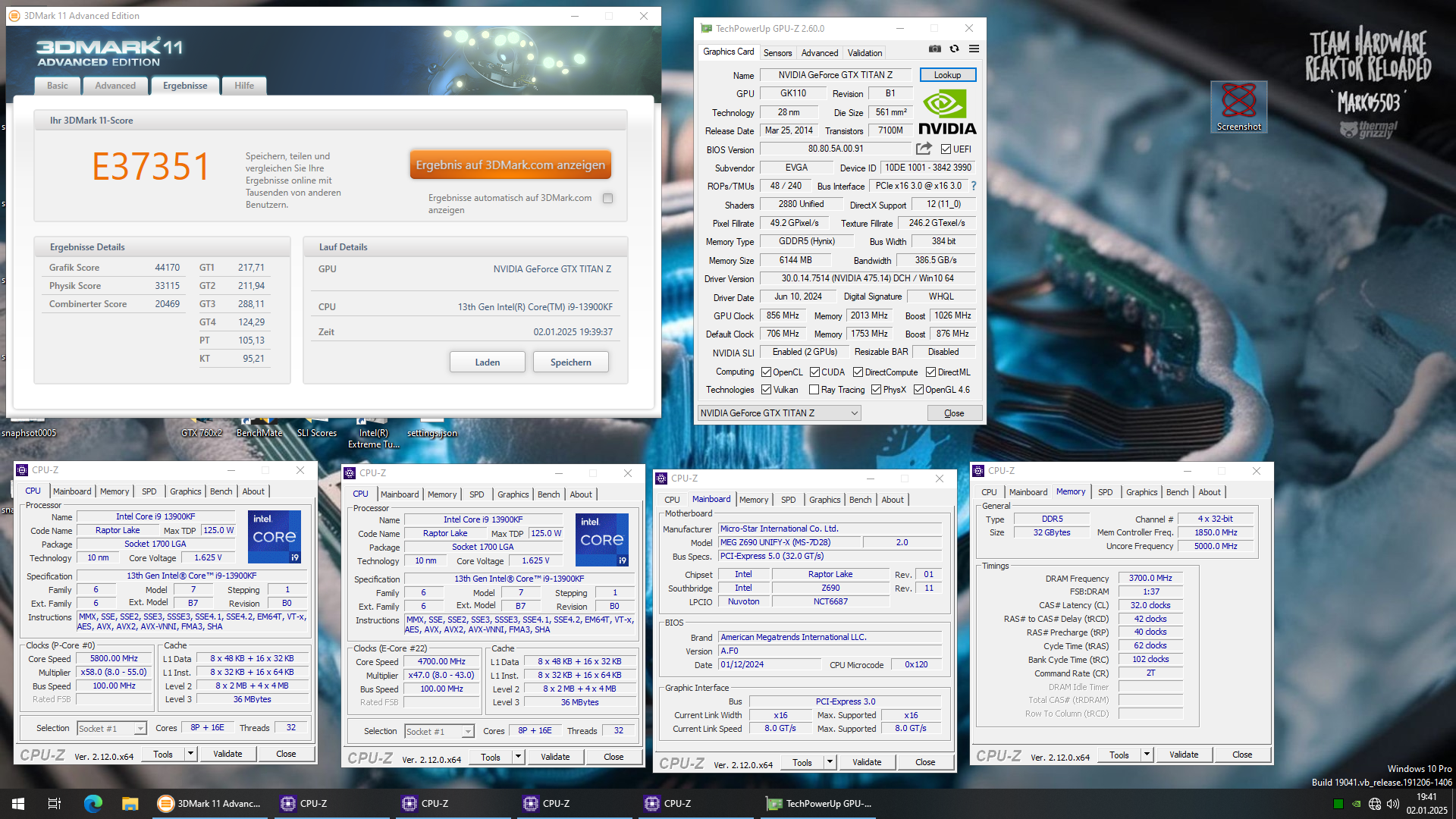Toggle the DirectML checkbox

coord(930,372)
